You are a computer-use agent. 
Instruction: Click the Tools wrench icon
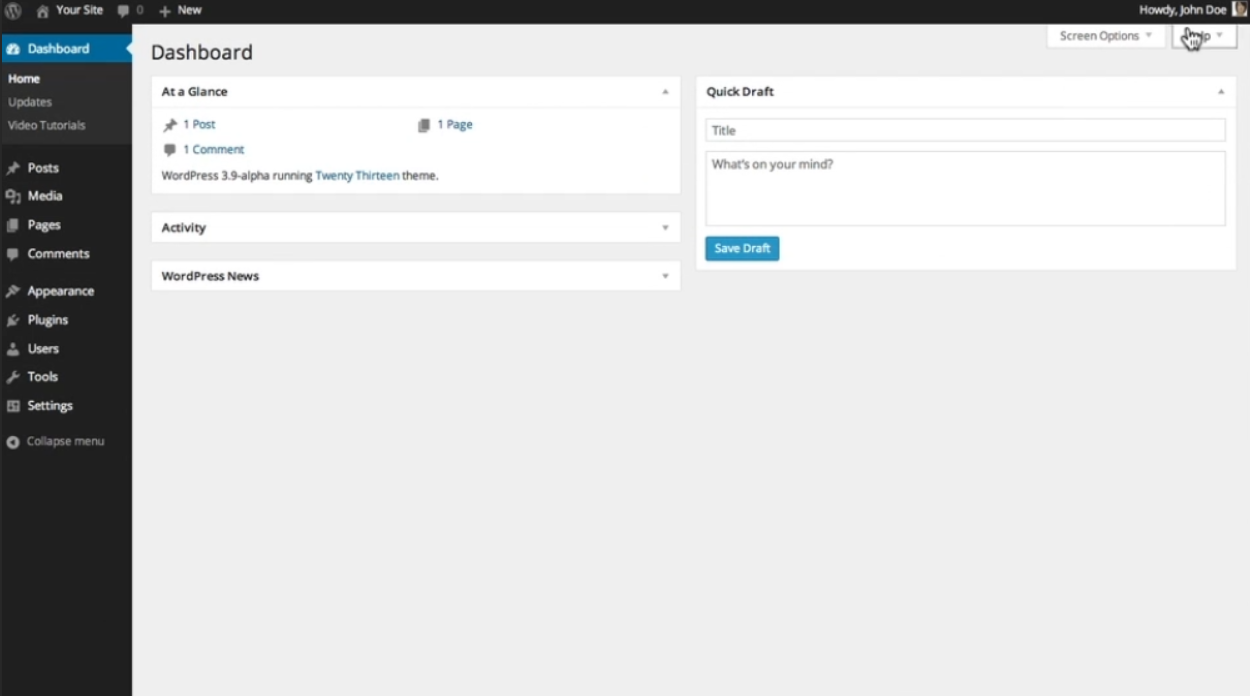pos(13,377)
